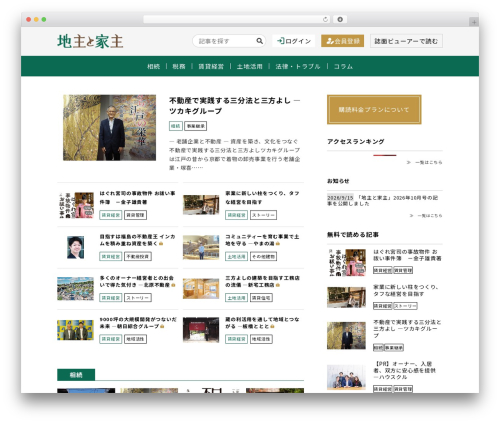Click the arrow icon before アクセスランキング 一覧はこちら
Screen dimensions: 500x423
point(409,162)
